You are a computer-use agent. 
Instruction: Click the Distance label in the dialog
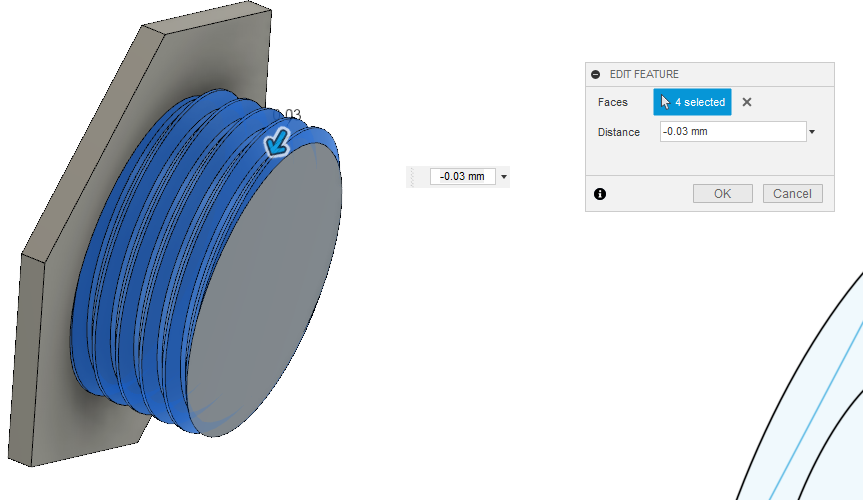tap(618, 132)
